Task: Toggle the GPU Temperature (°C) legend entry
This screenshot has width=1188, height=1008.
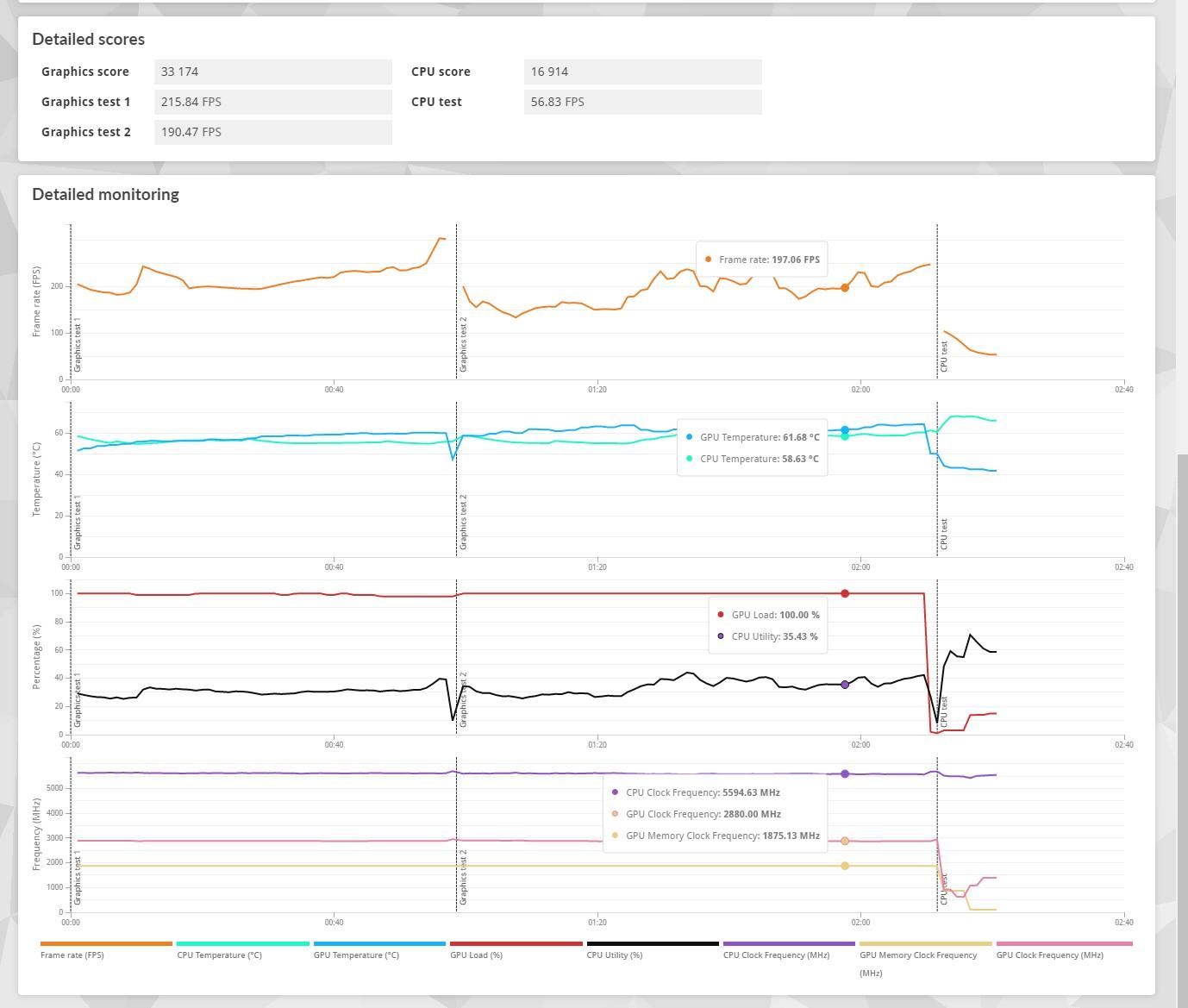Action: [x=379, y=950]
